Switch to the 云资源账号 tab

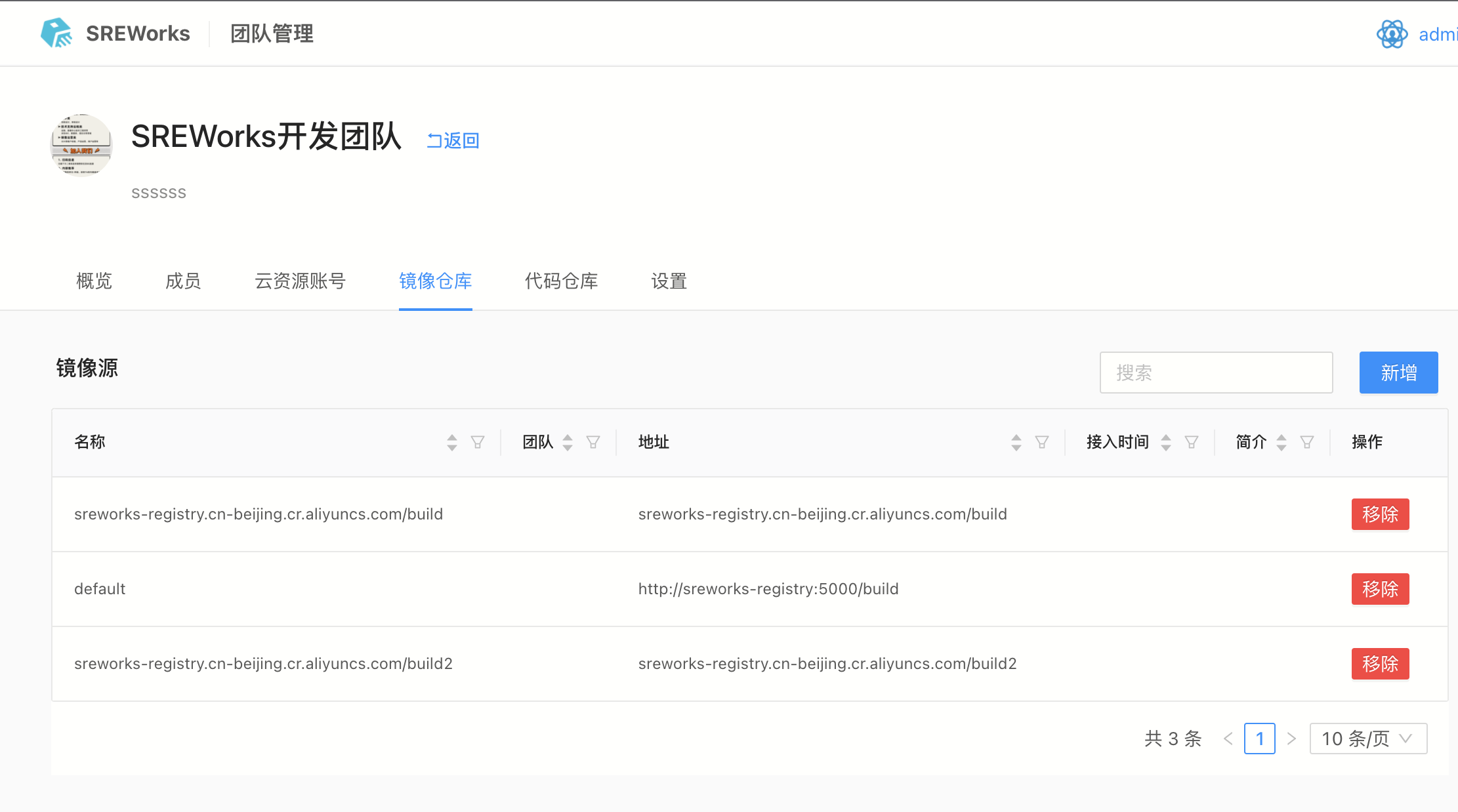coord(300,281)
